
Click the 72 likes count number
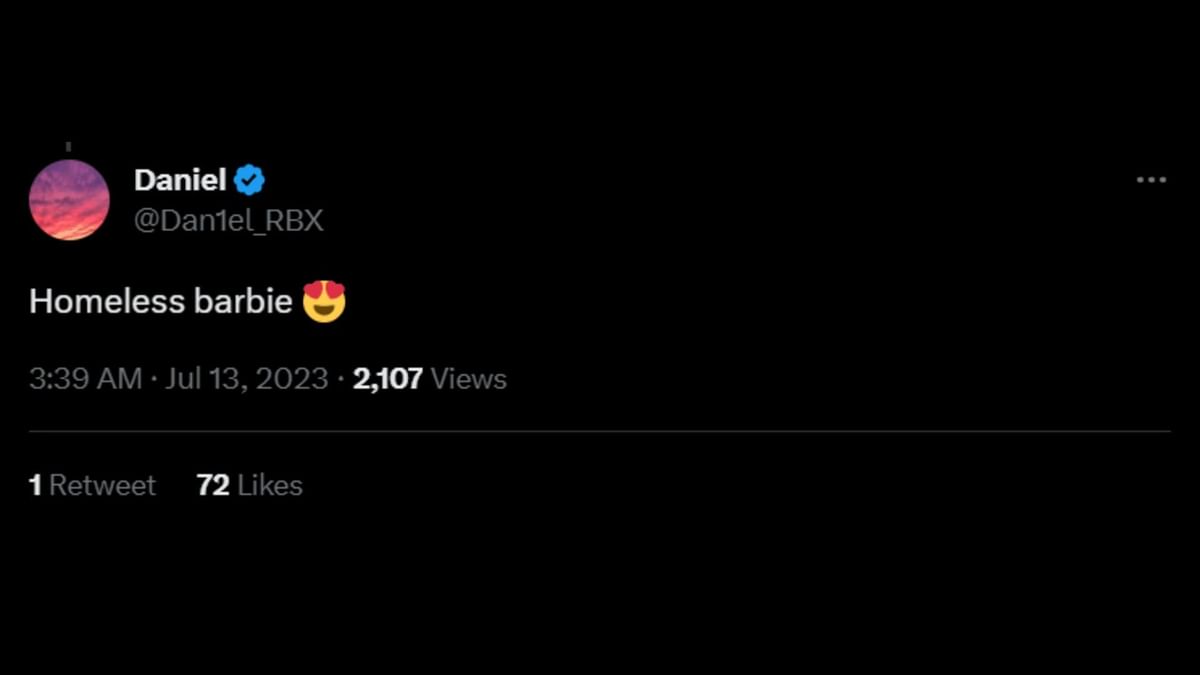(213, 486)
